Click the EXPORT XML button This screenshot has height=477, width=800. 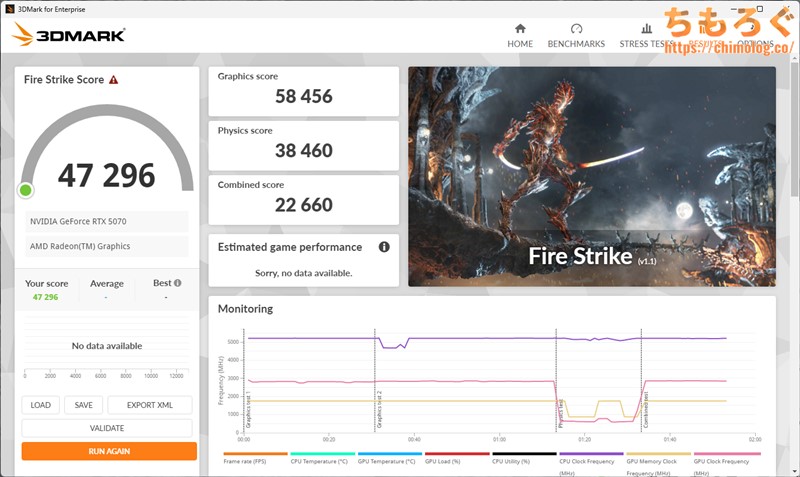point(150,405)
